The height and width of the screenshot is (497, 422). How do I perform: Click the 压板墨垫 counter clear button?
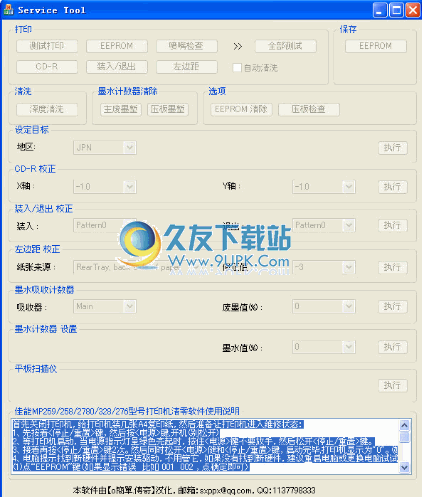click(168, 109)
